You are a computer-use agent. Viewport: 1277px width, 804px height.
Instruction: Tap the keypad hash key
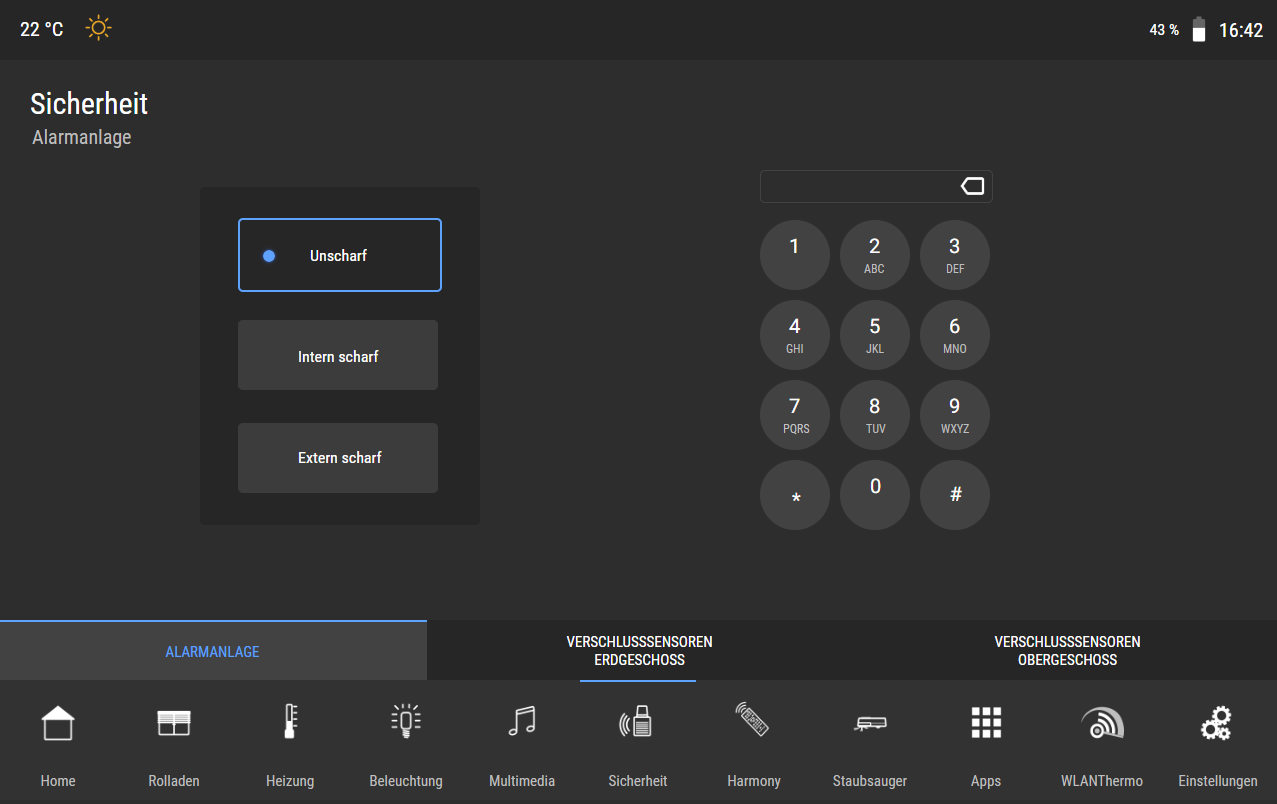955,495
